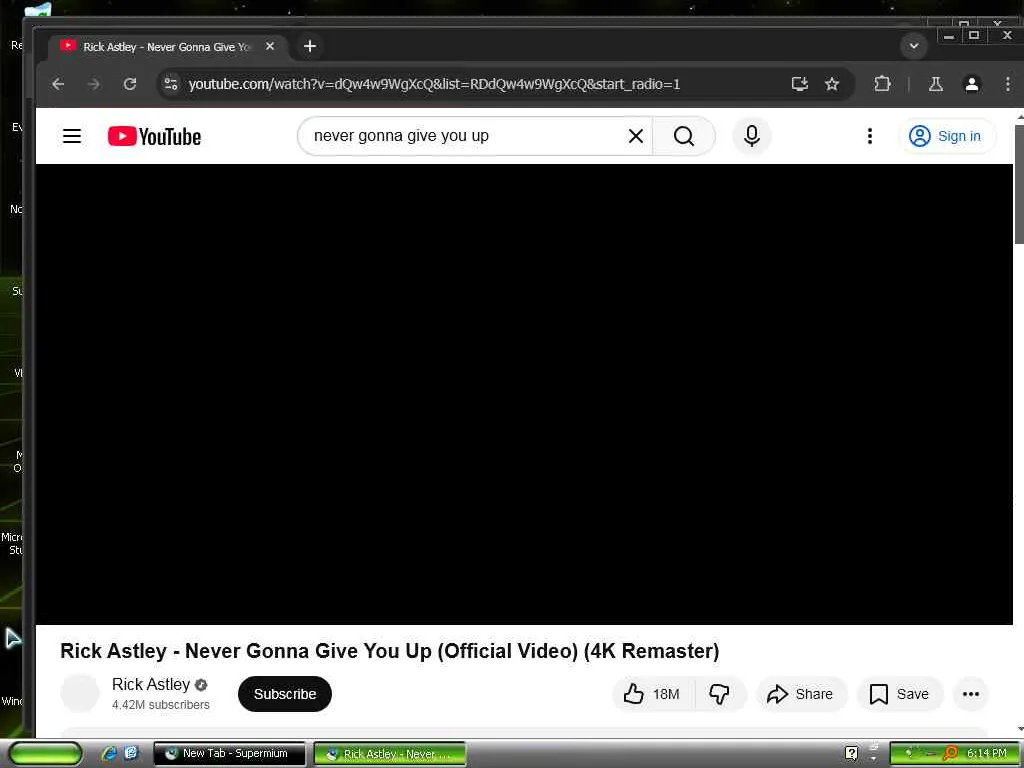Click the 4.42M subscribers text

click(161, 705)
